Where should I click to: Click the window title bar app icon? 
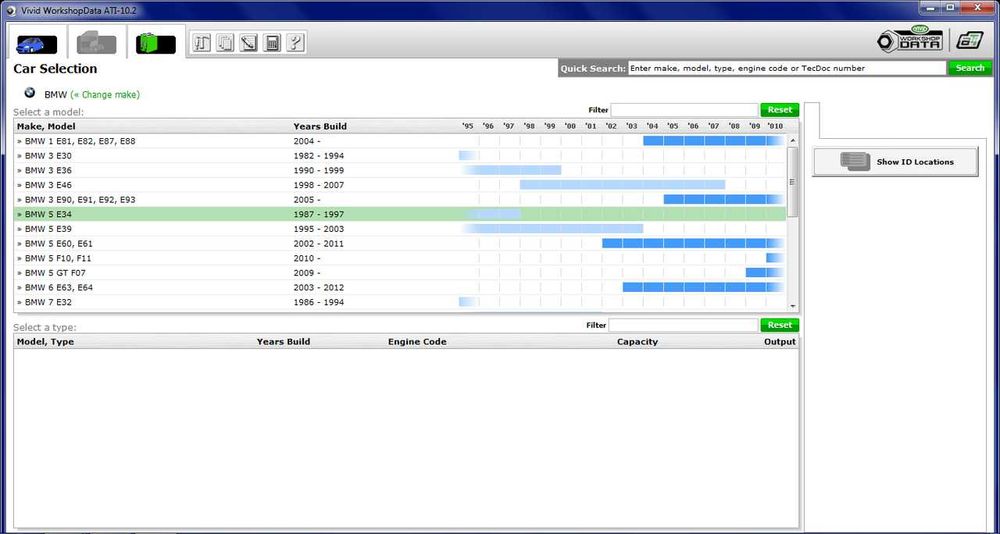coord(11,11)
